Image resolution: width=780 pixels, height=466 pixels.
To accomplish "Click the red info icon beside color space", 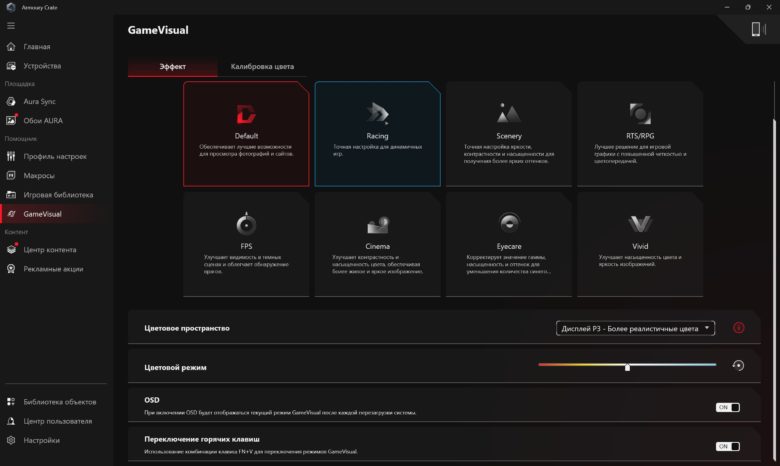I will click(x=739, y=328).
